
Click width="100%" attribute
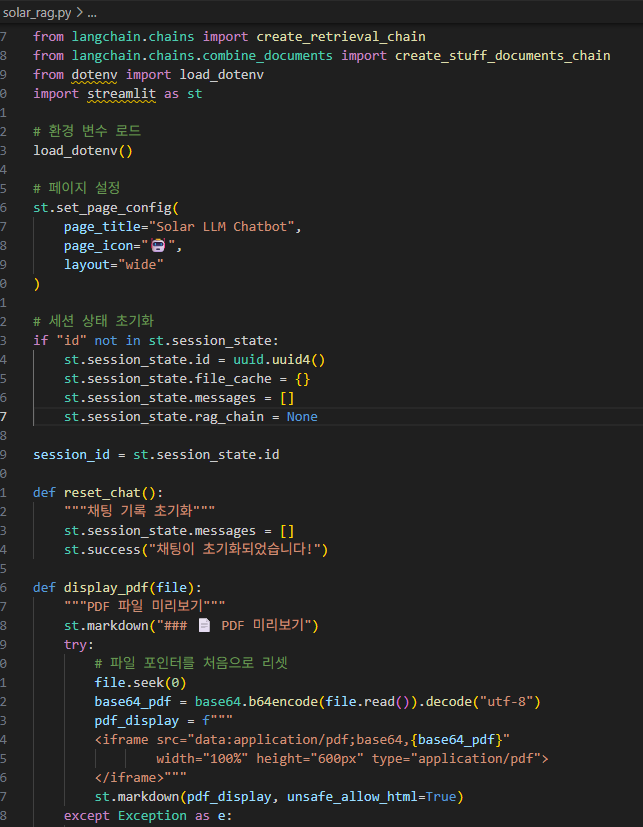[202, 758]
